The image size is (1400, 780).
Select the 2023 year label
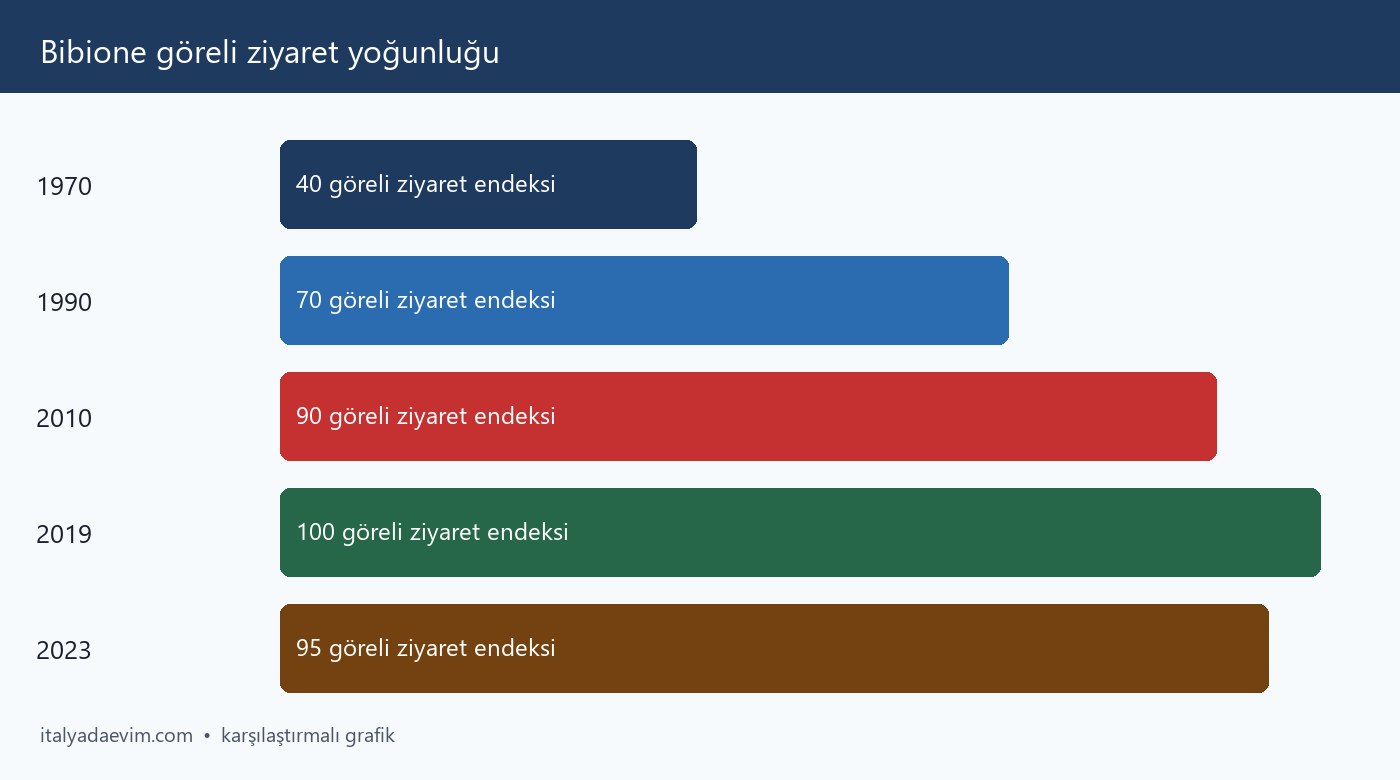(64, 651)
